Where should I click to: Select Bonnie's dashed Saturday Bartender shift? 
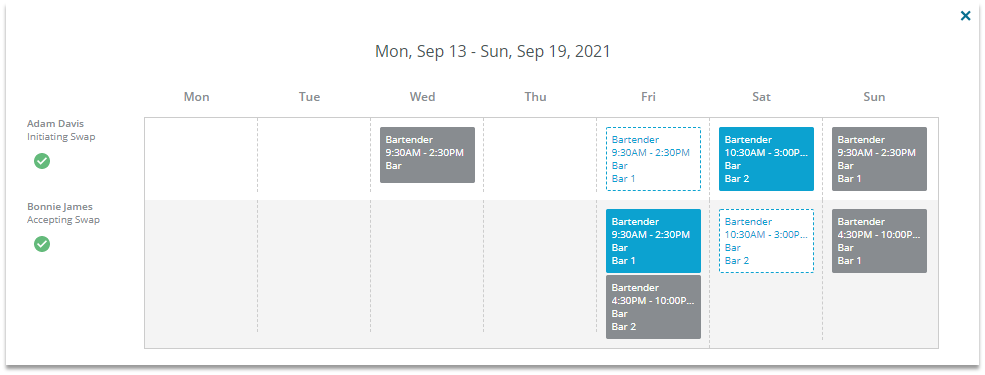(x=766, y=241)
